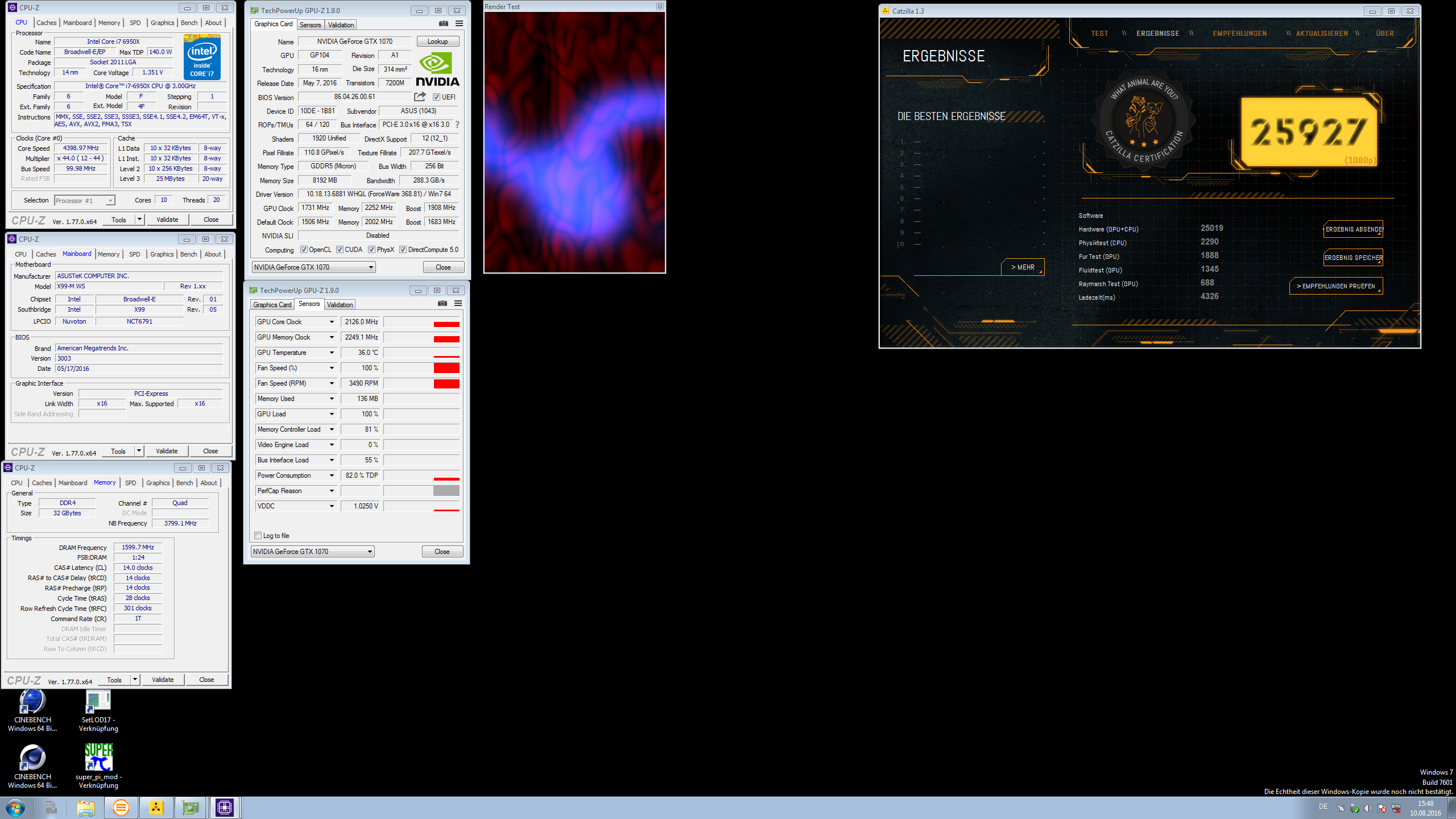Click the PerfCap Reason gray graph bar
The image size is (1456, 819).
446,491
